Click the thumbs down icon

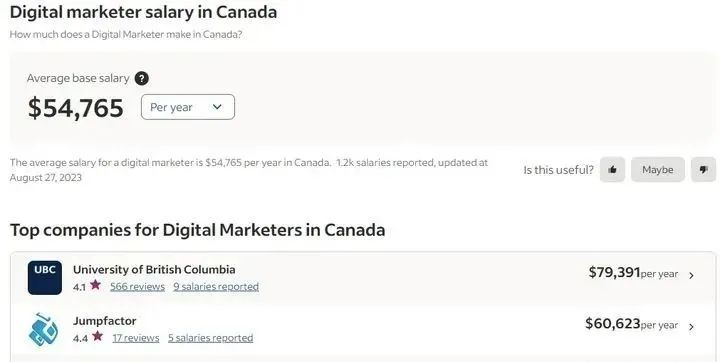[x=703, y=170]
